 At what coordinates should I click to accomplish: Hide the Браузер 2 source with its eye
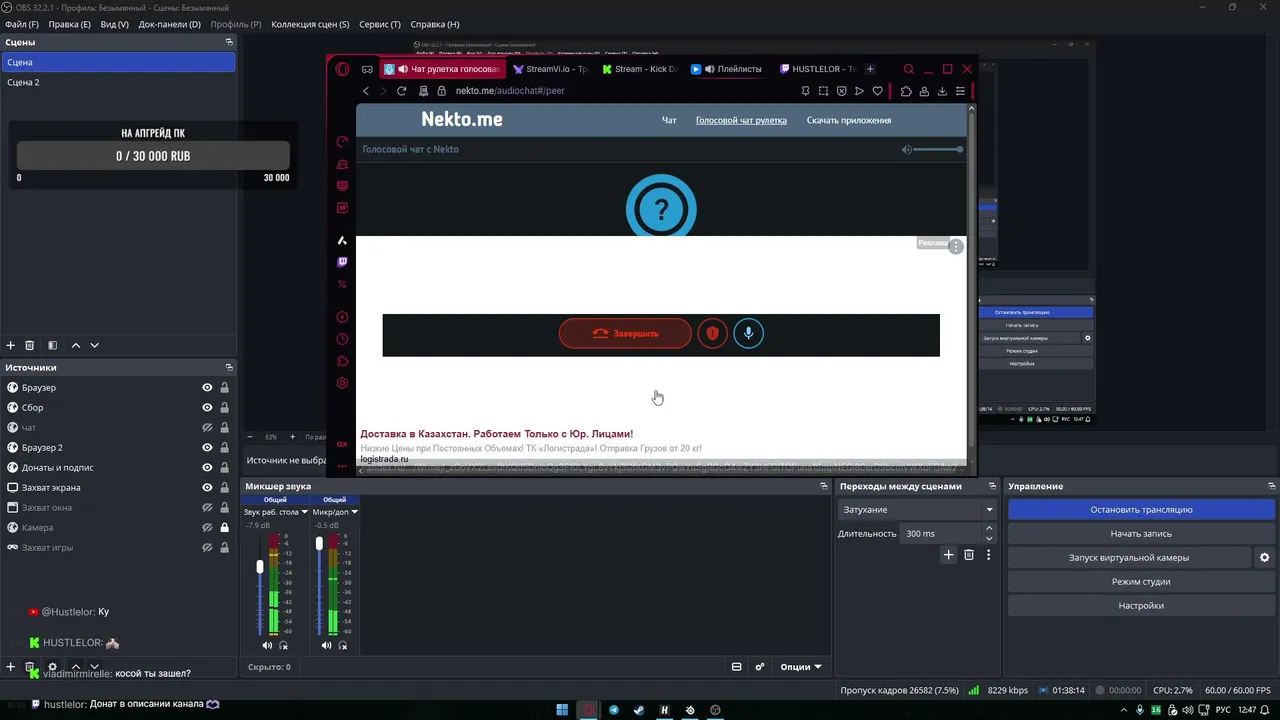point(207,448)
